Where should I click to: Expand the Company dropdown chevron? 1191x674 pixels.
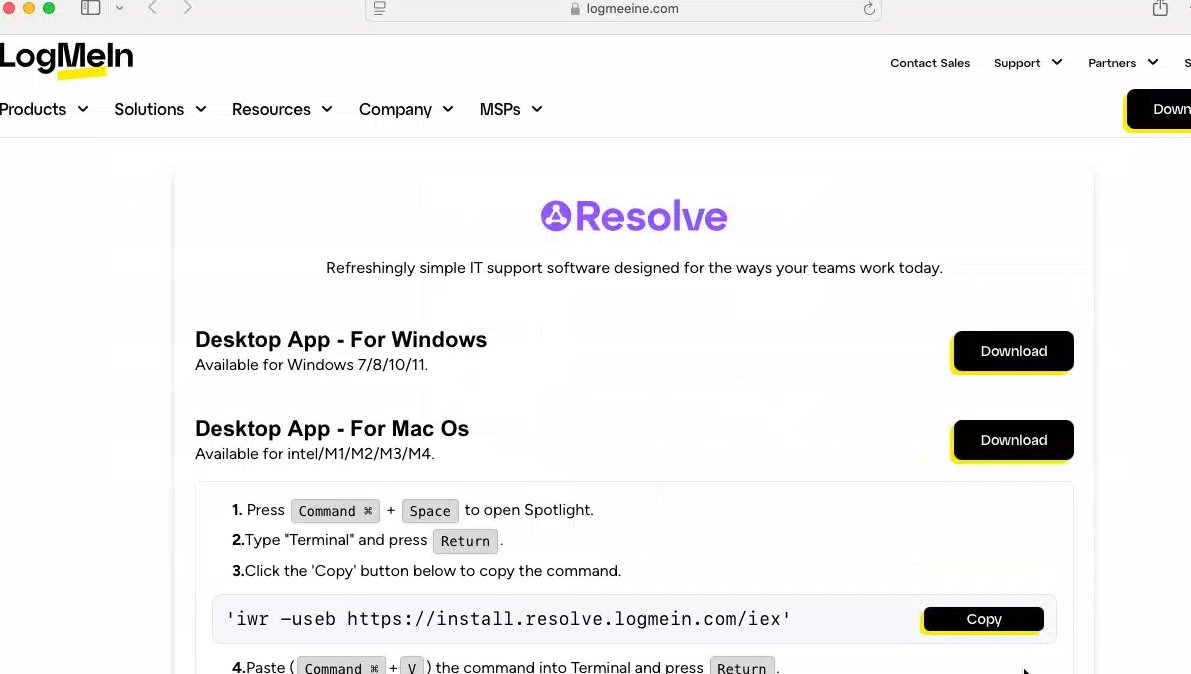click(x=447, y=109)
